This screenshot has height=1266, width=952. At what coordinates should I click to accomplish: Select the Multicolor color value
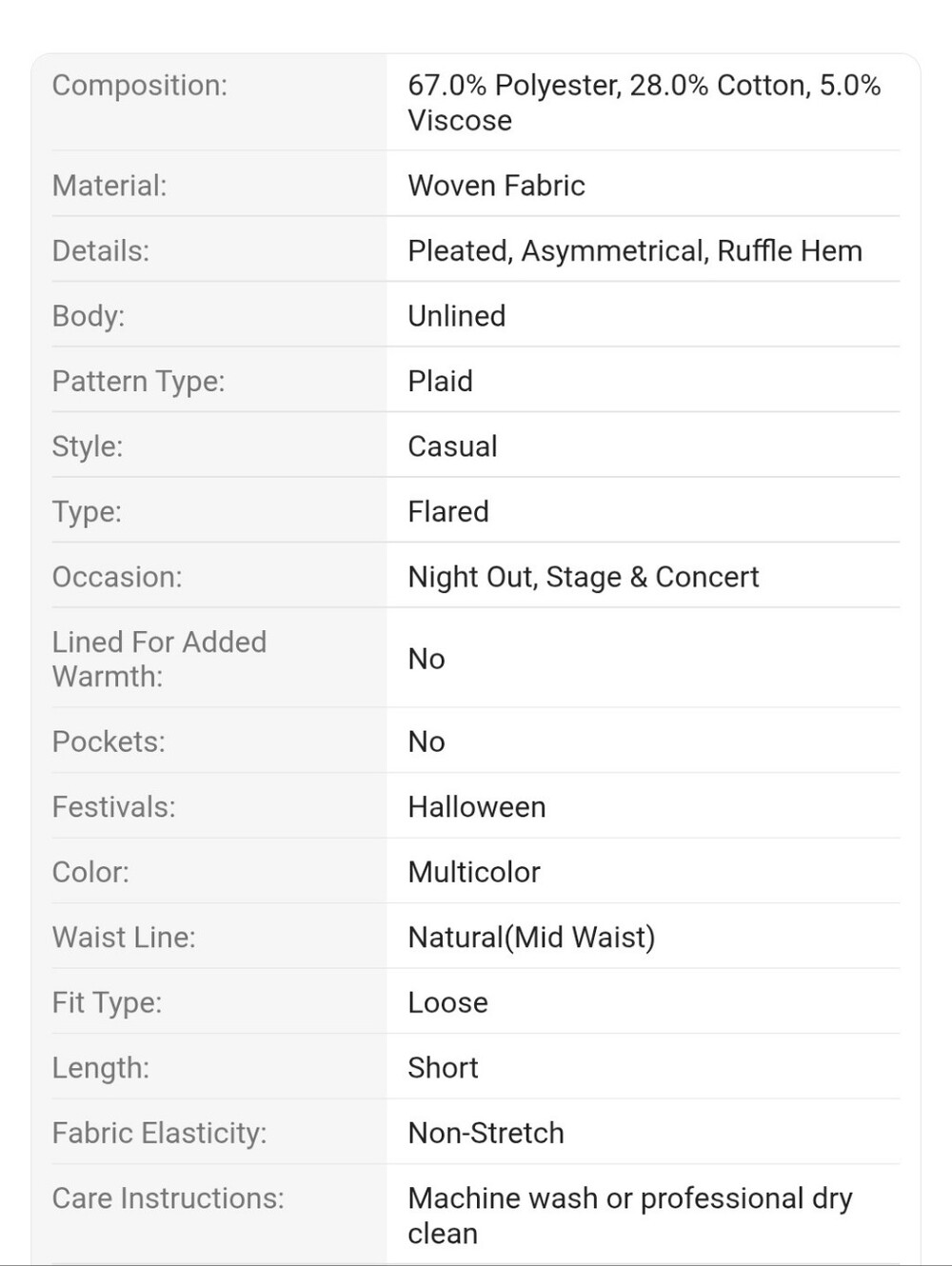pos(474,872)
